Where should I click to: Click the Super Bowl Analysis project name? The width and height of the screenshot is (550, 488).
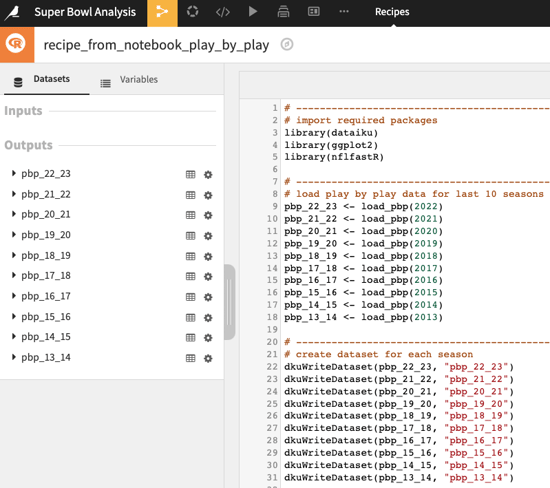[x=85, y=12]
